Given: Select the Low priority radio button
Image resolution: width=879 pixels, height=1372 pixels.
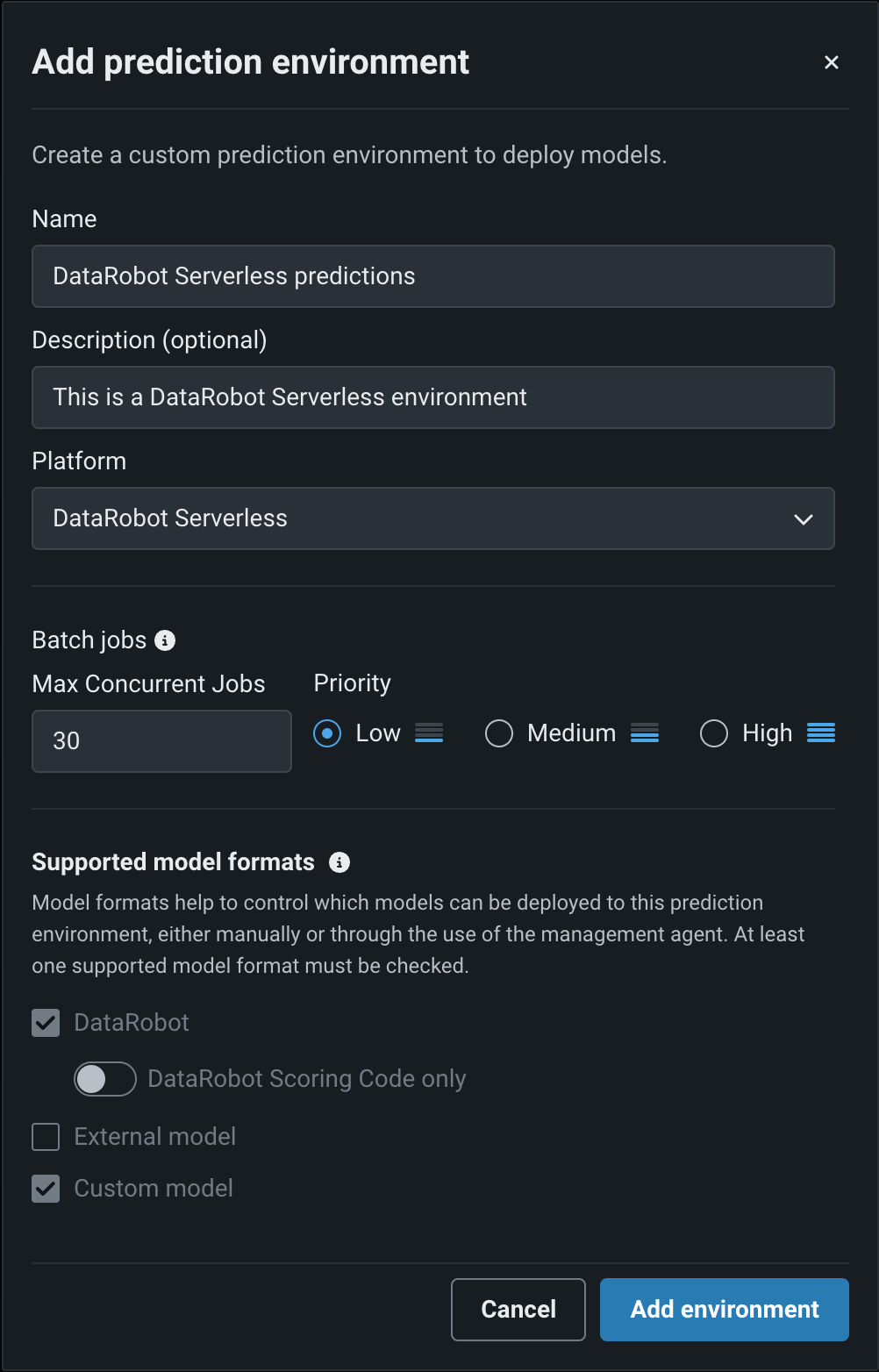Looking at the screenshot, I should coord(327,733).
